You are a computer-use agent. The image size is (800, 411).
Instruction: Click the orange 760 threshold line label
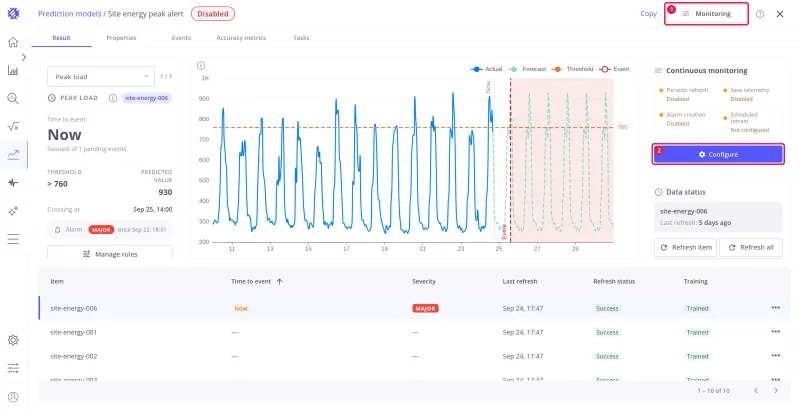tap(622, 127)
